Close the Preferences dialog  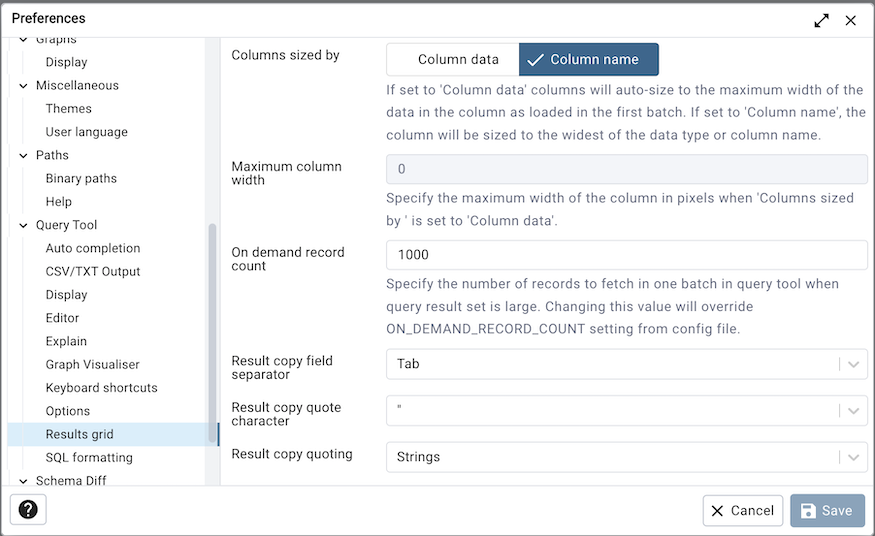click(x=850, y=21)
